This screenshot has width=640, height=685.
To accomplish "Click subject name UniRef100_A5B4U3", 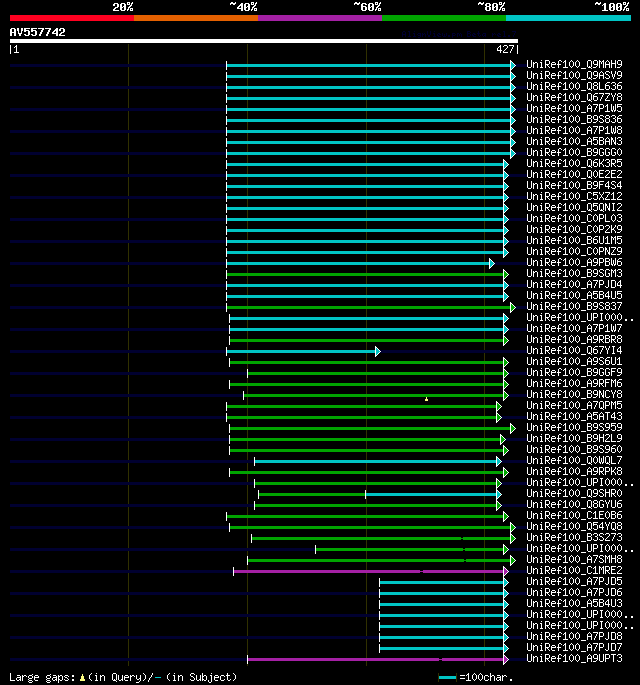I will click(574, 603).
